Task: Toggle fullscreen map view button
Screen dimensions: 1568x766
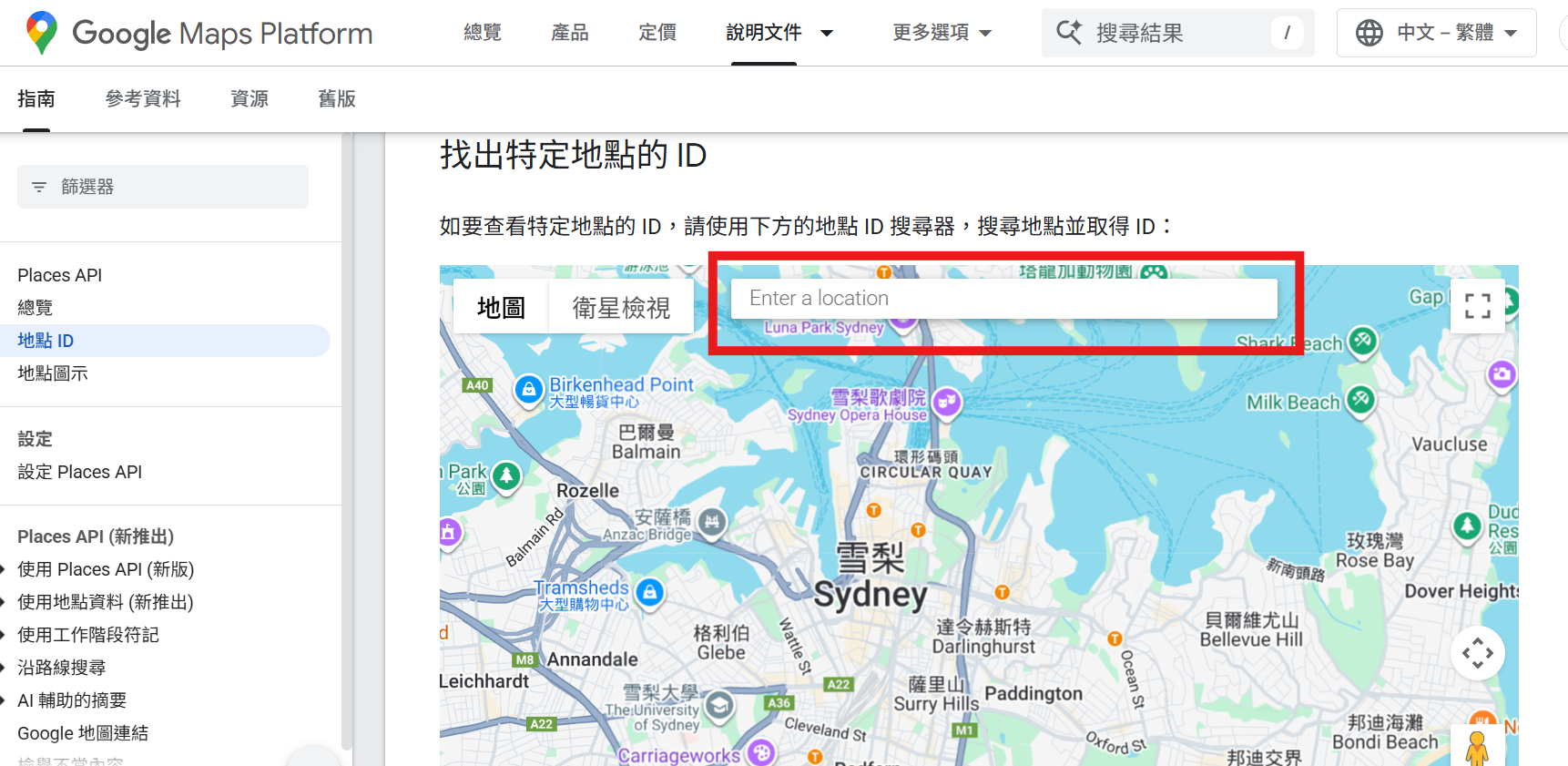Action: pos(1477,306)
